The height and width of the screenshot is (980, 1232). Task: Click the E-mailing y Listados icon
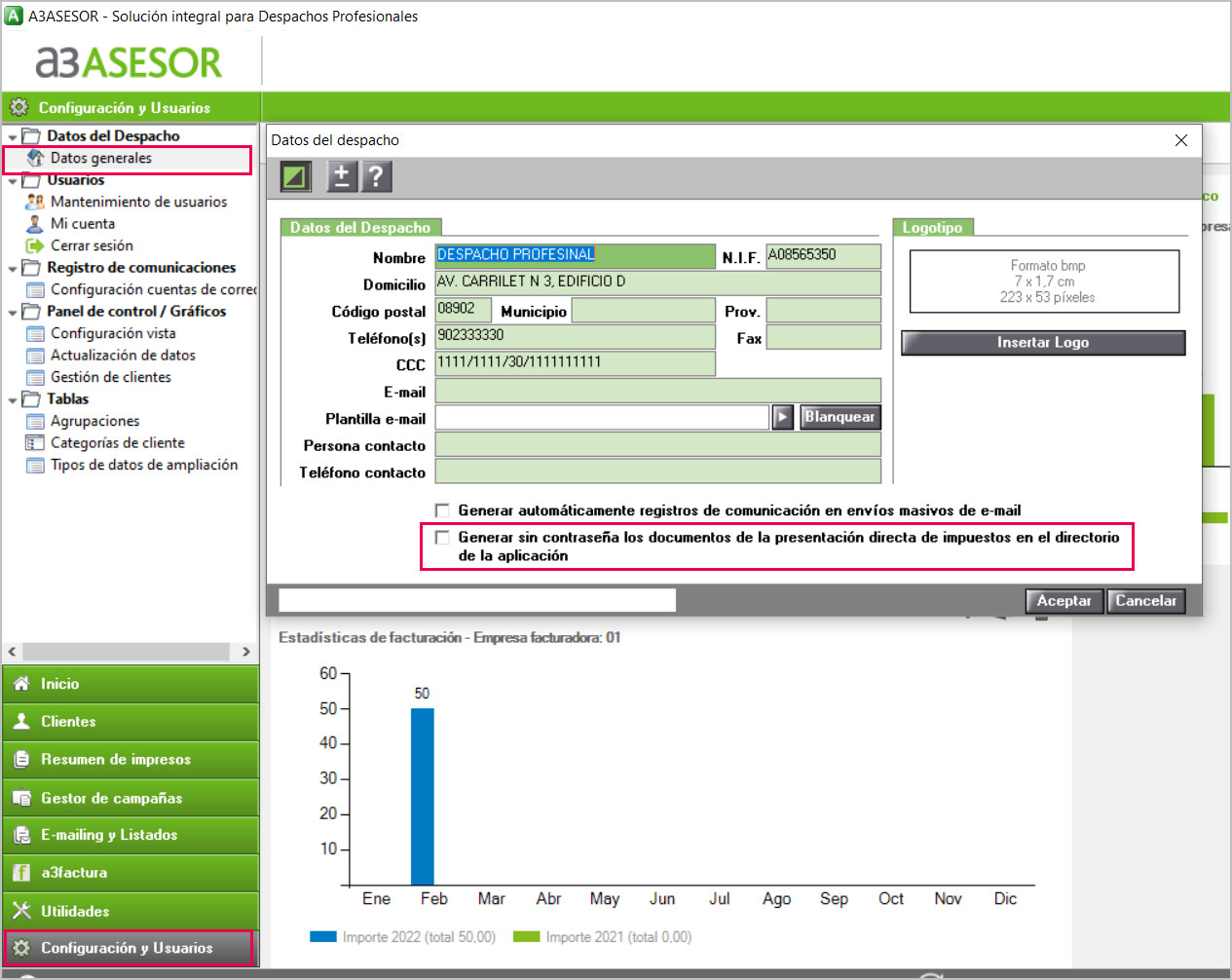[x=21, y=835]
